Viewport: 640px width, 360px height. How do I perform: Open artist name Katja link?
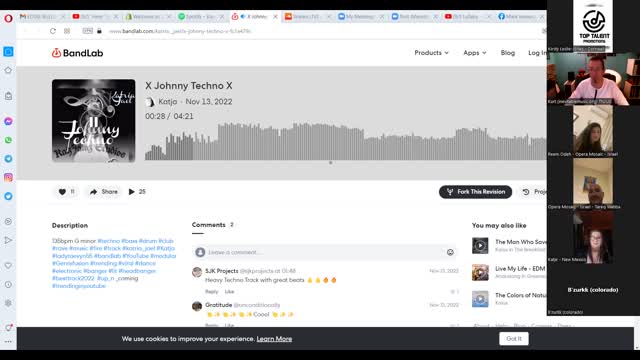click(168, 102)
